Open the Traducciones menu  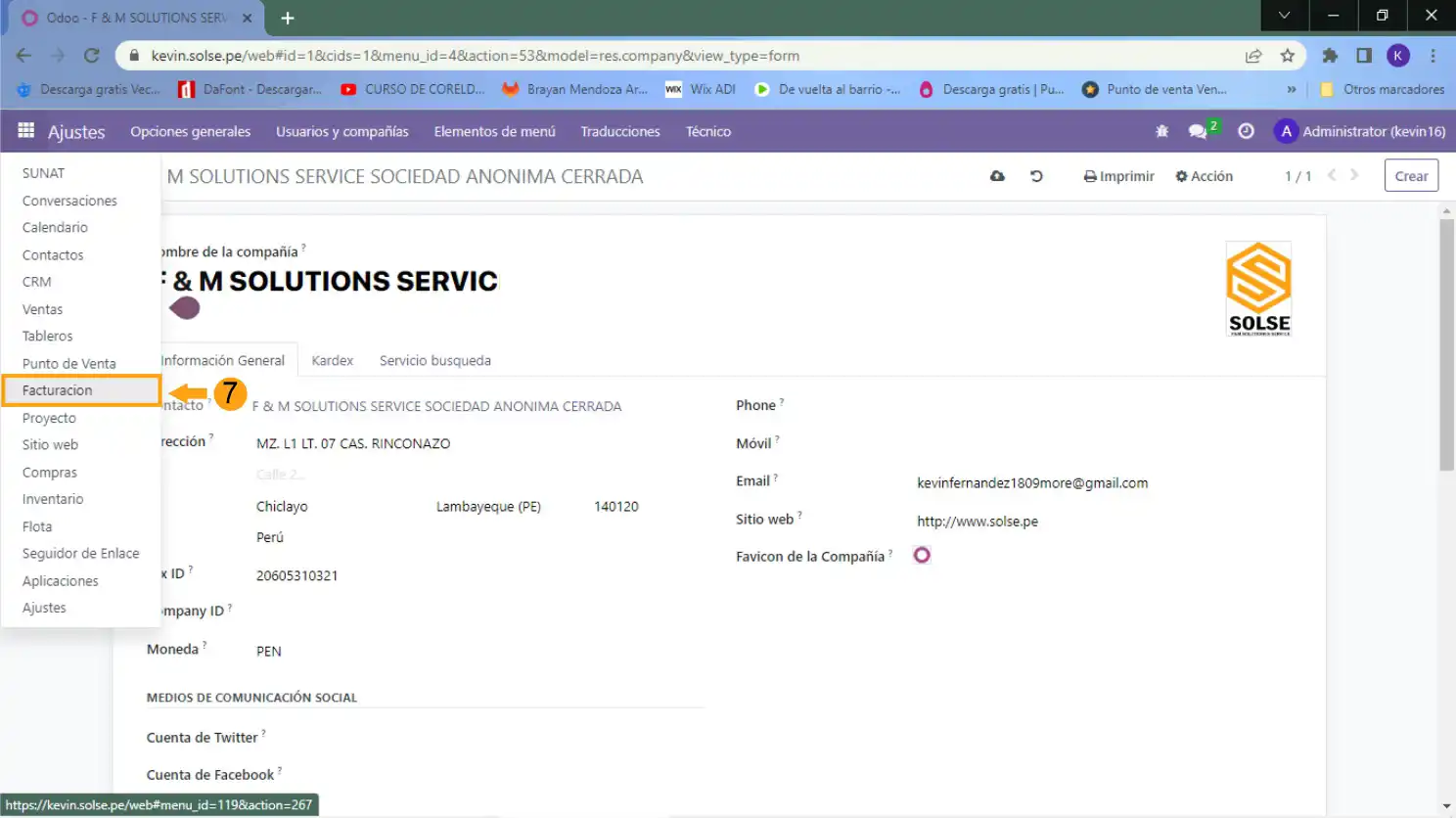[x=620, y=131]
